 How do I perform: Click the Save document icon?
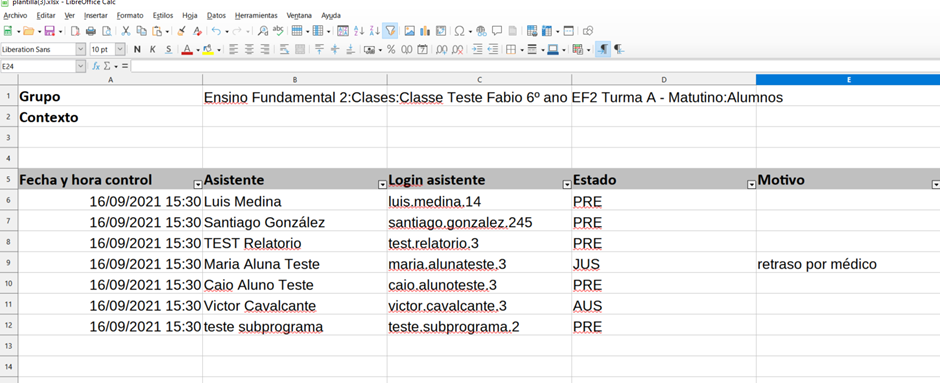[x=49, y=31]
